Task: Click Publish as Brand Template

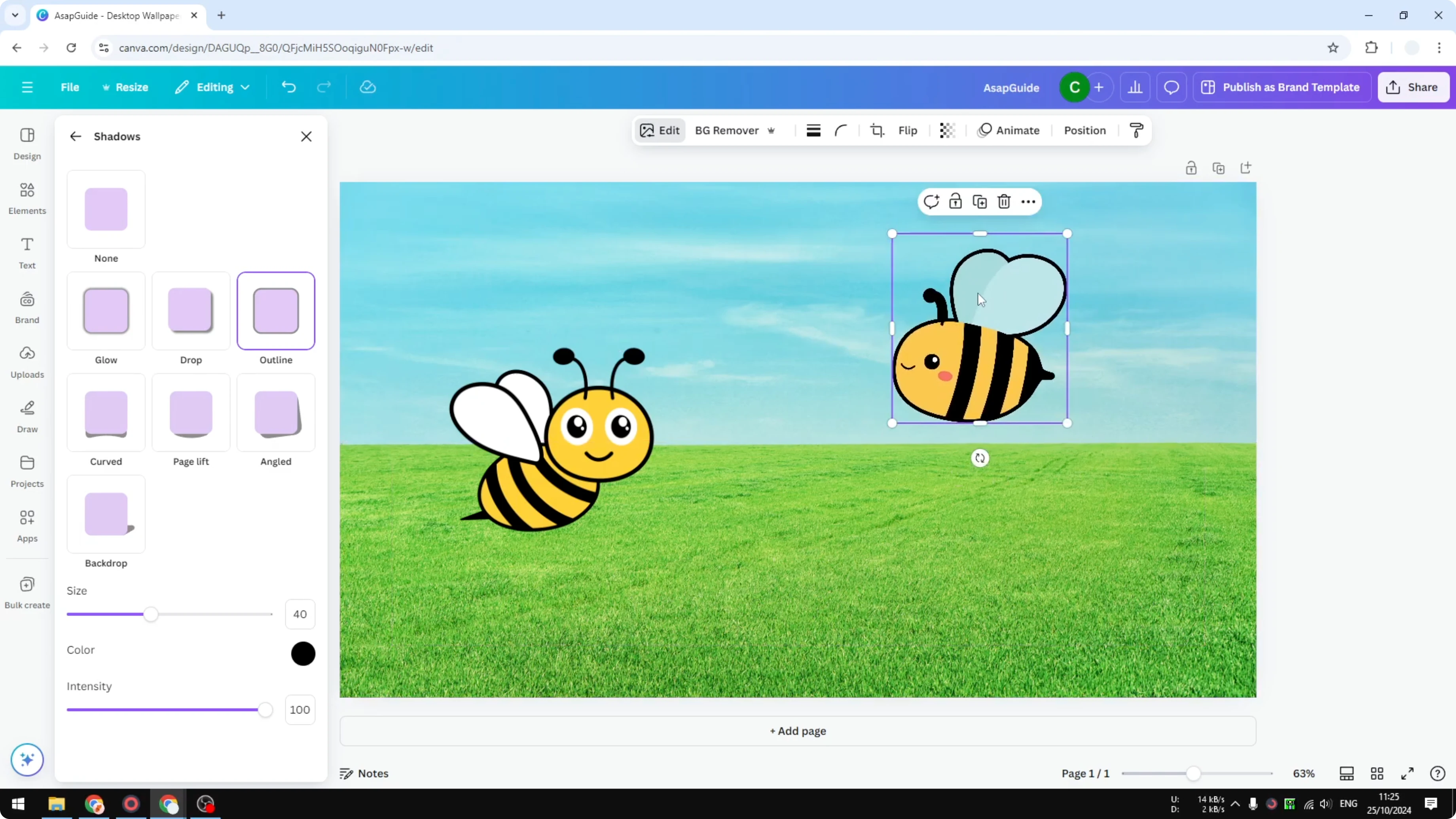Action: point(1282,87)
